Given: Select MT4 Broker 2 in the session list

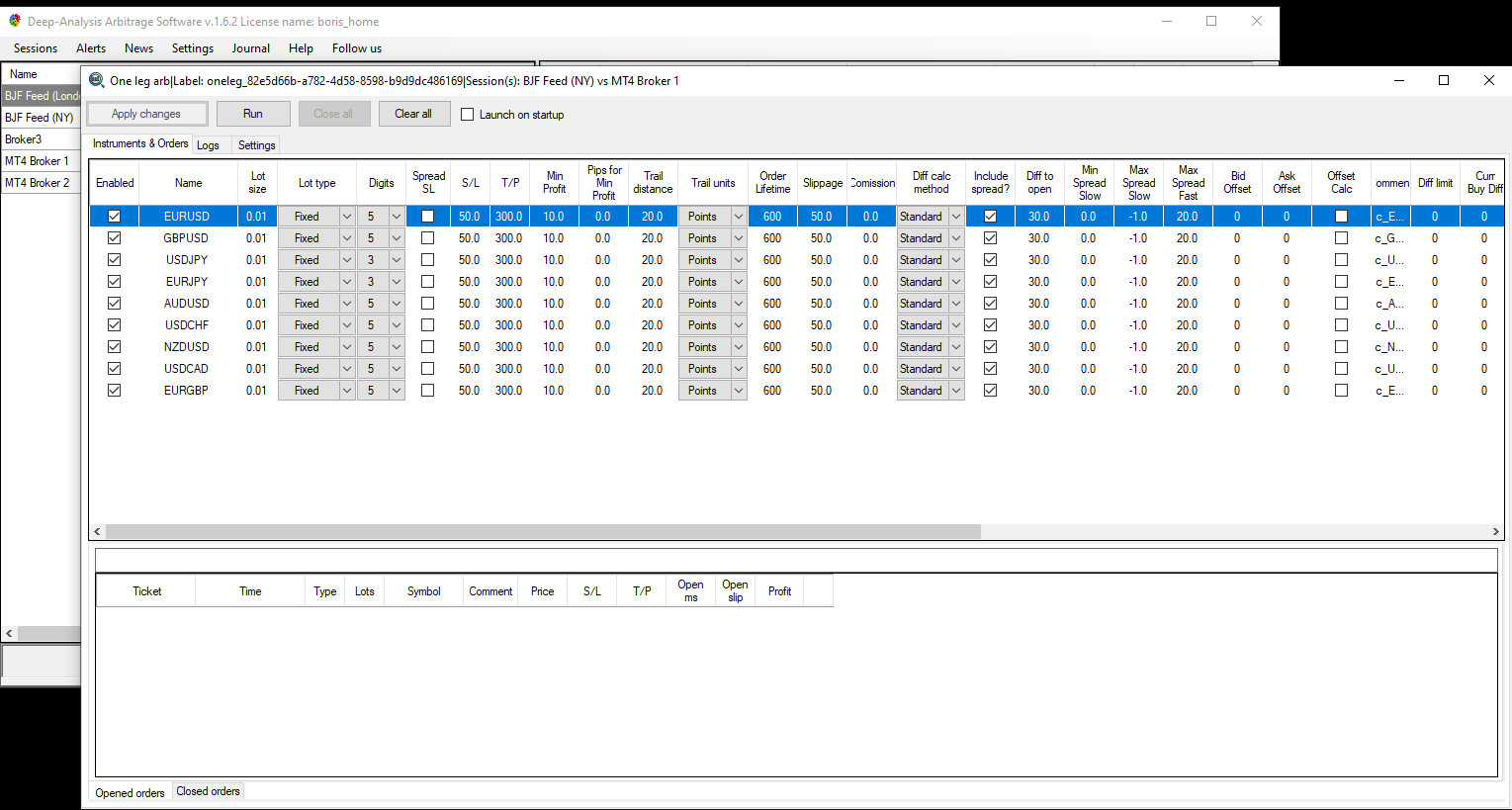Looking at the screenshot, I should tap(39, 182).
